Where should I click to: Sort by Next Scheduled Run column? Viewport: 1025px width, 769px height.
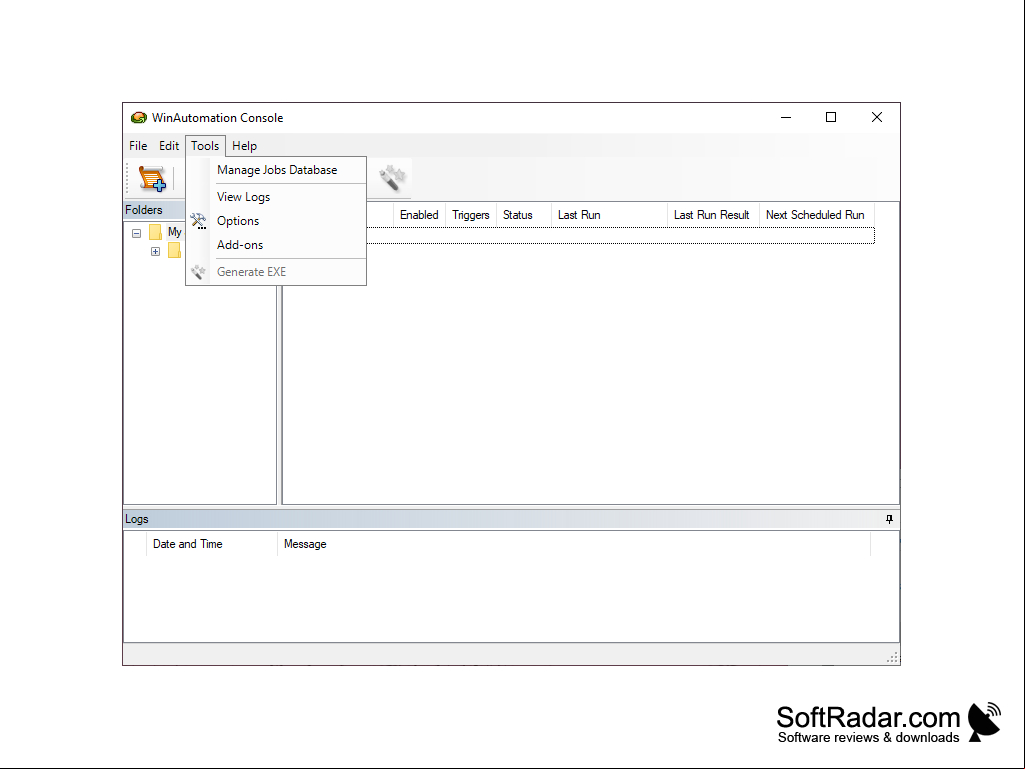pos(815,215)
